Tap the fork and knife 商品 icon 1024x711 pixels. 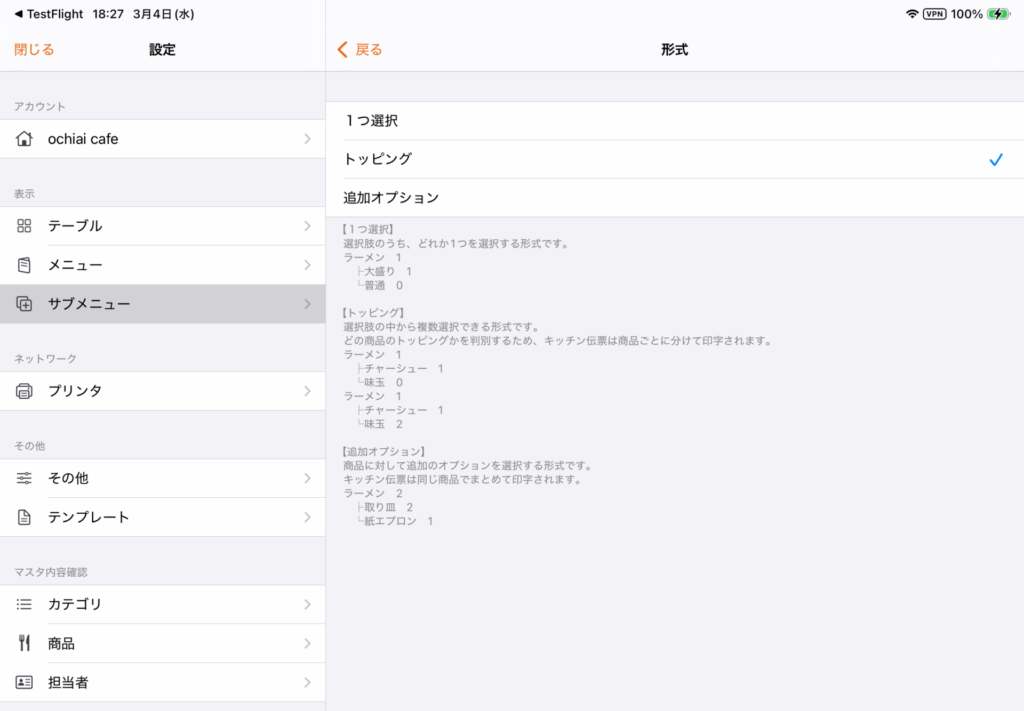click(25, 643)
